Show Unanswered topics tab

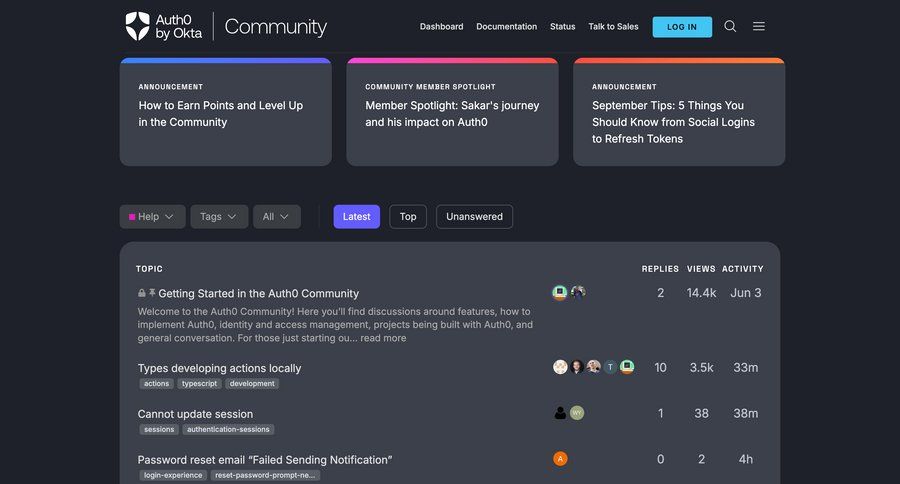(474, 216)
